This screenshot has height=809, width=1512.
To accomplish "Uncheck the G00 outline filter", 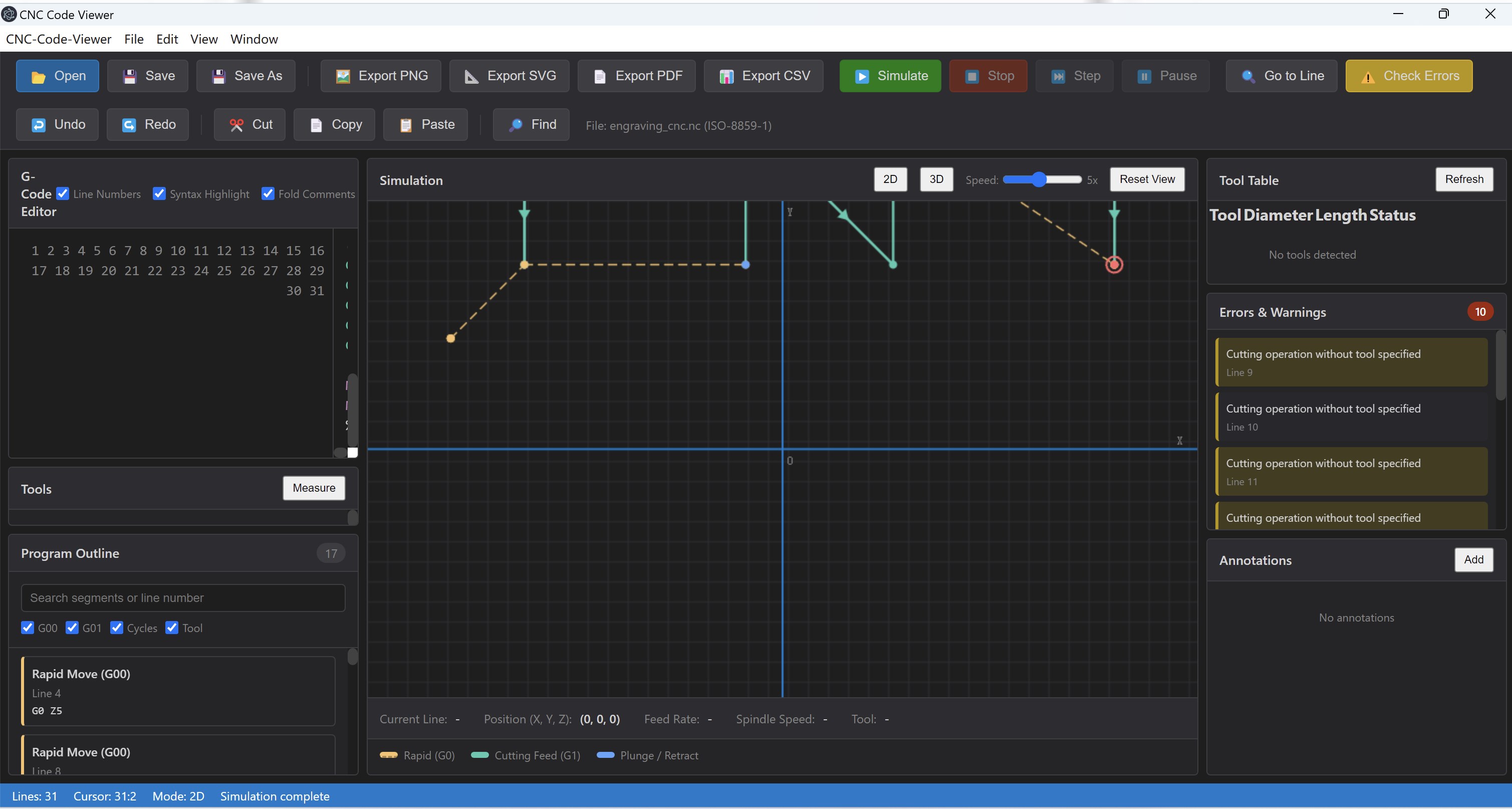I will click(28, 628).
